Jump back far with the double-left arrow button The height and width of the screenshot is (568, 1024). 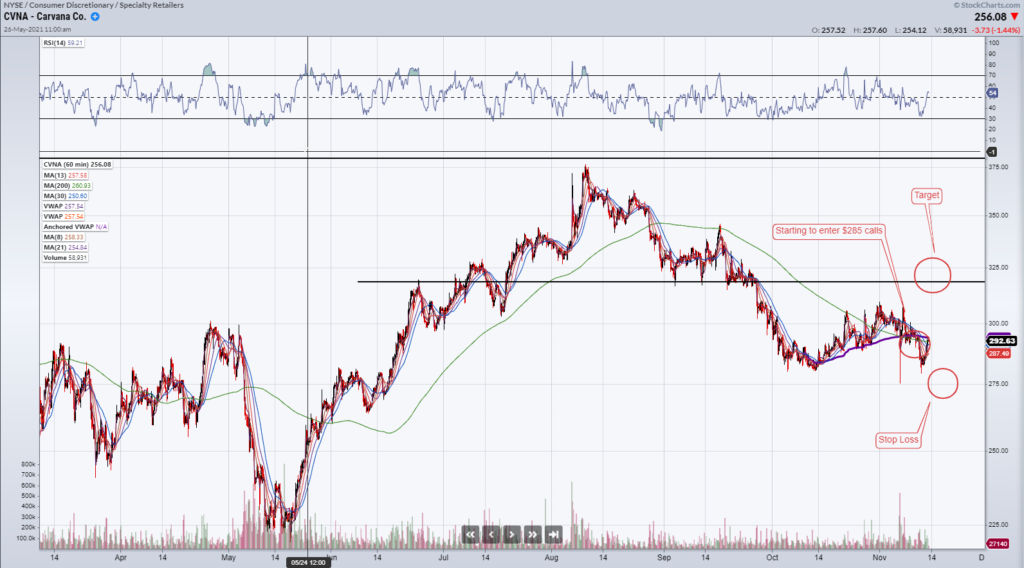click(x=470, y=535)
